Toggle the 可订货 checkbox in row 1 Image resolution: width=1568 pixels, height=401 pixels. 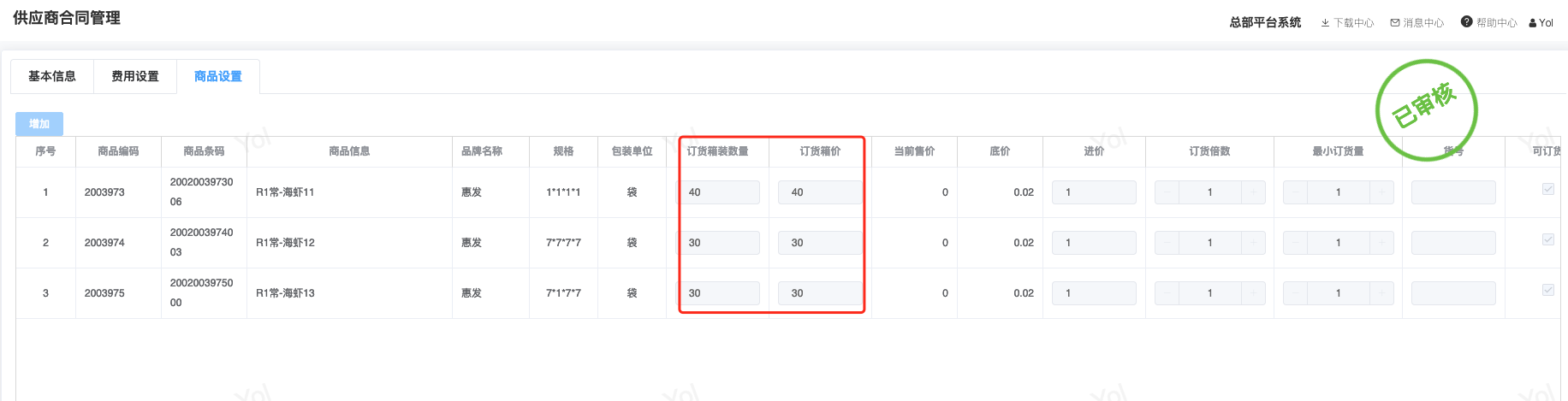tap(1547, 189)
